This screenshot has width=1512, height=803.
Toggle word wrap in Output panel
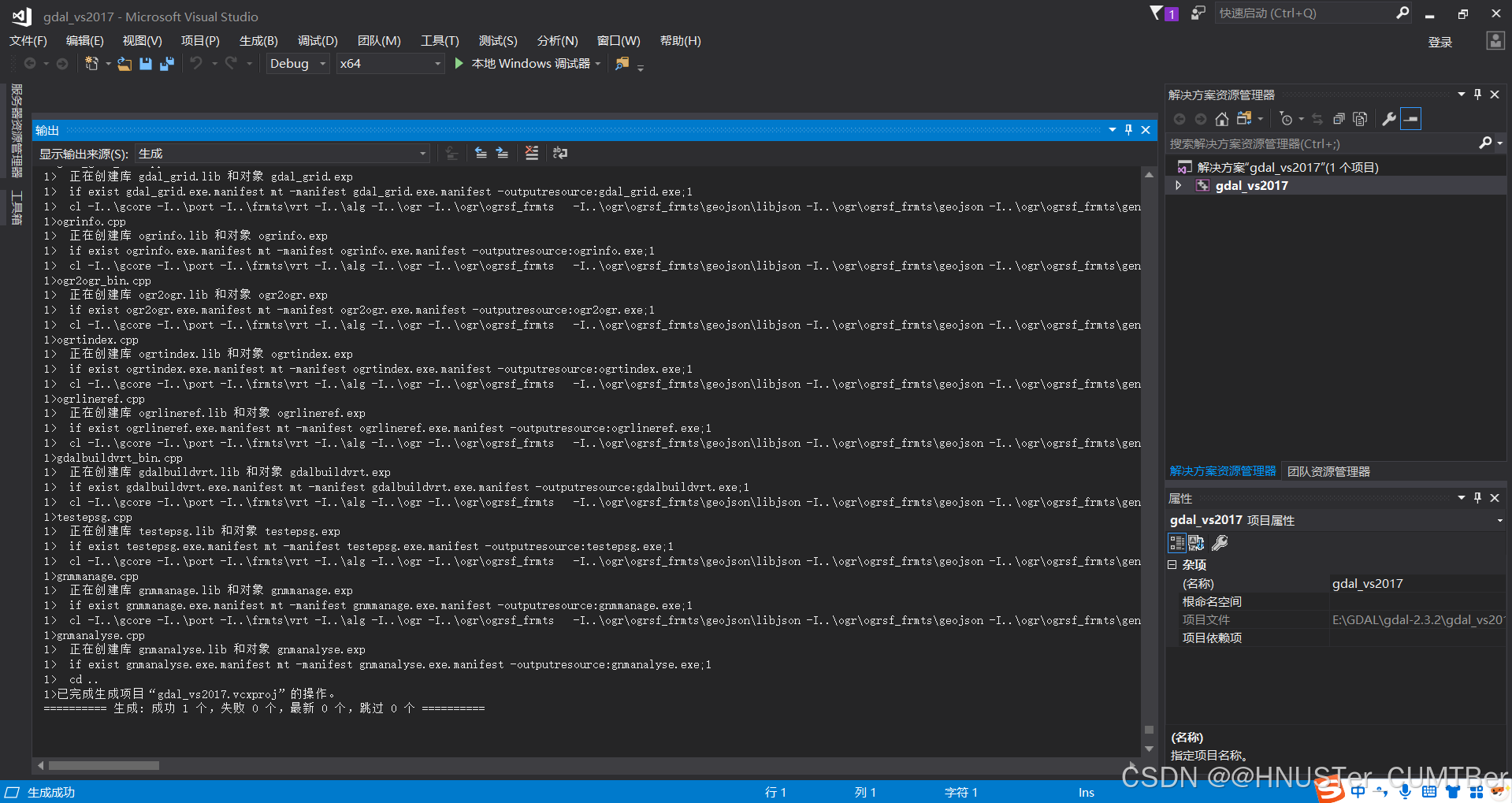click(x=560, y=153)
